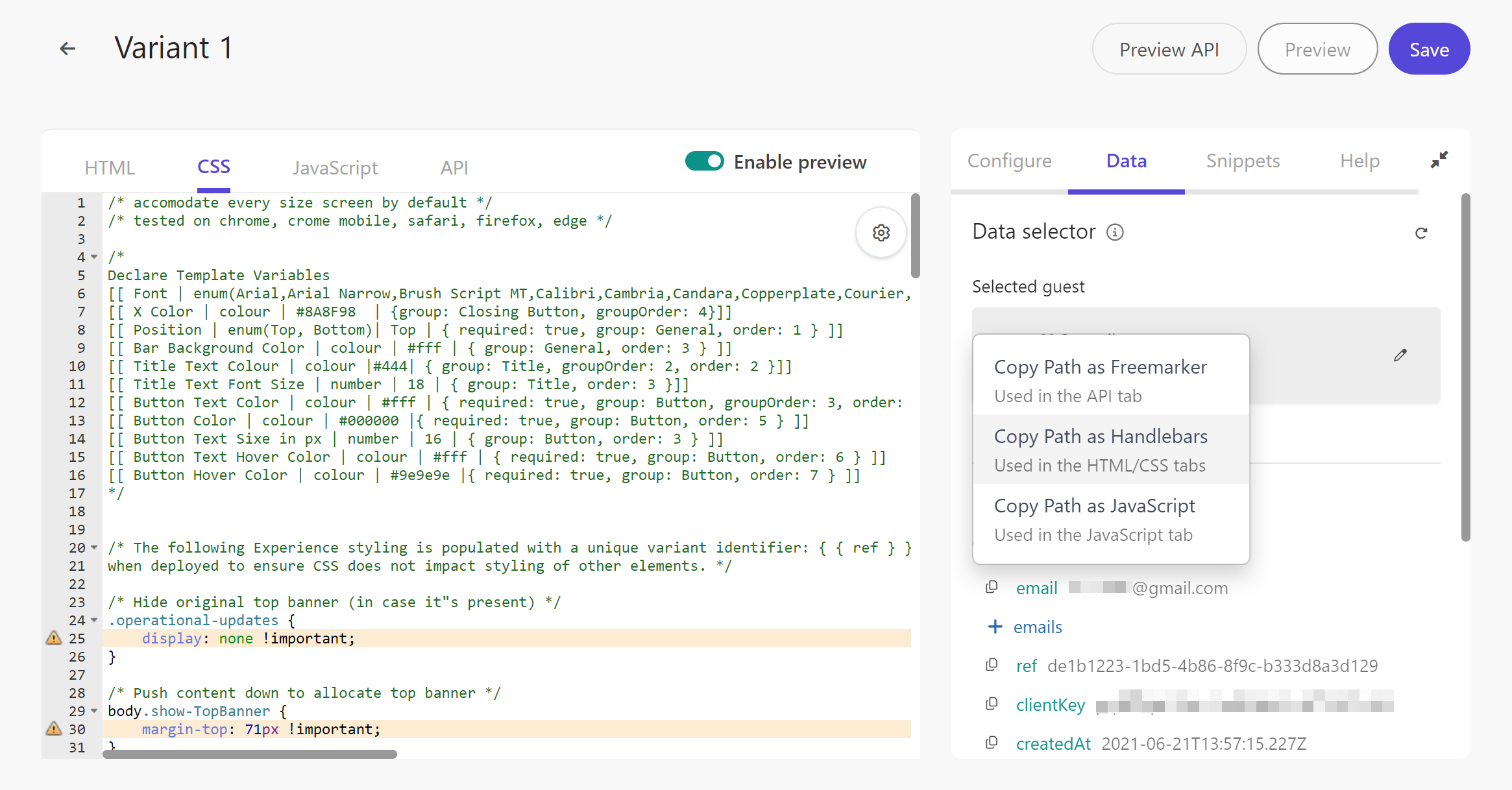Image resolution: width=1512 pixels, height=790 pixels.
Task: Copy the ref field path
Action: click(x=992, y=665)
